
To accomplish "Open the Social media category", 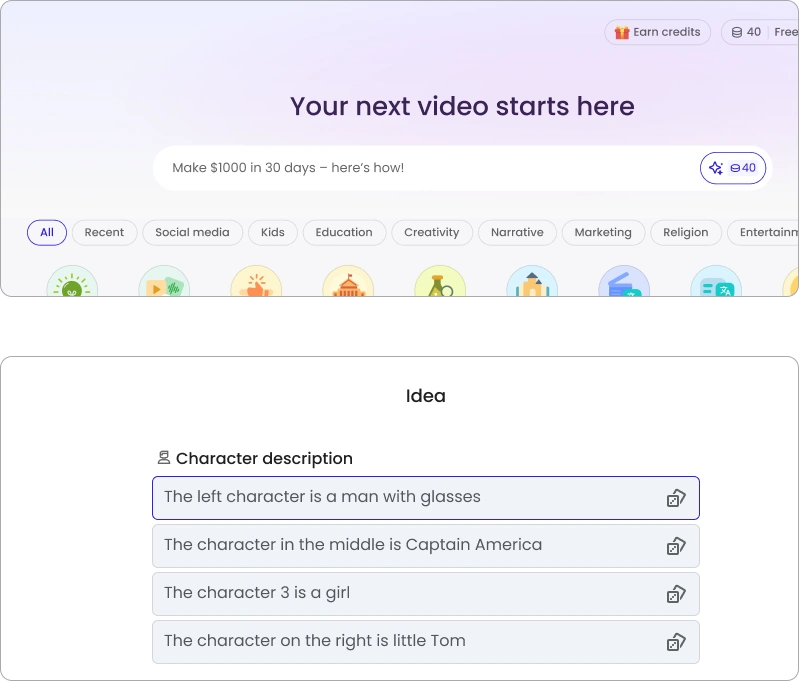I will point(193,232).
